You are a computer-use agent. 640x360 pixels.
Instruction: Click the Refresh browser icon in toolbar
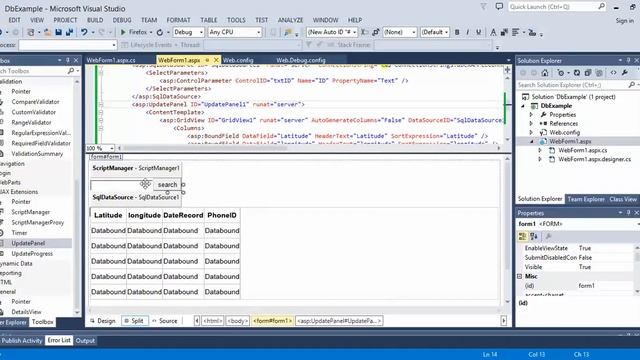160,32
